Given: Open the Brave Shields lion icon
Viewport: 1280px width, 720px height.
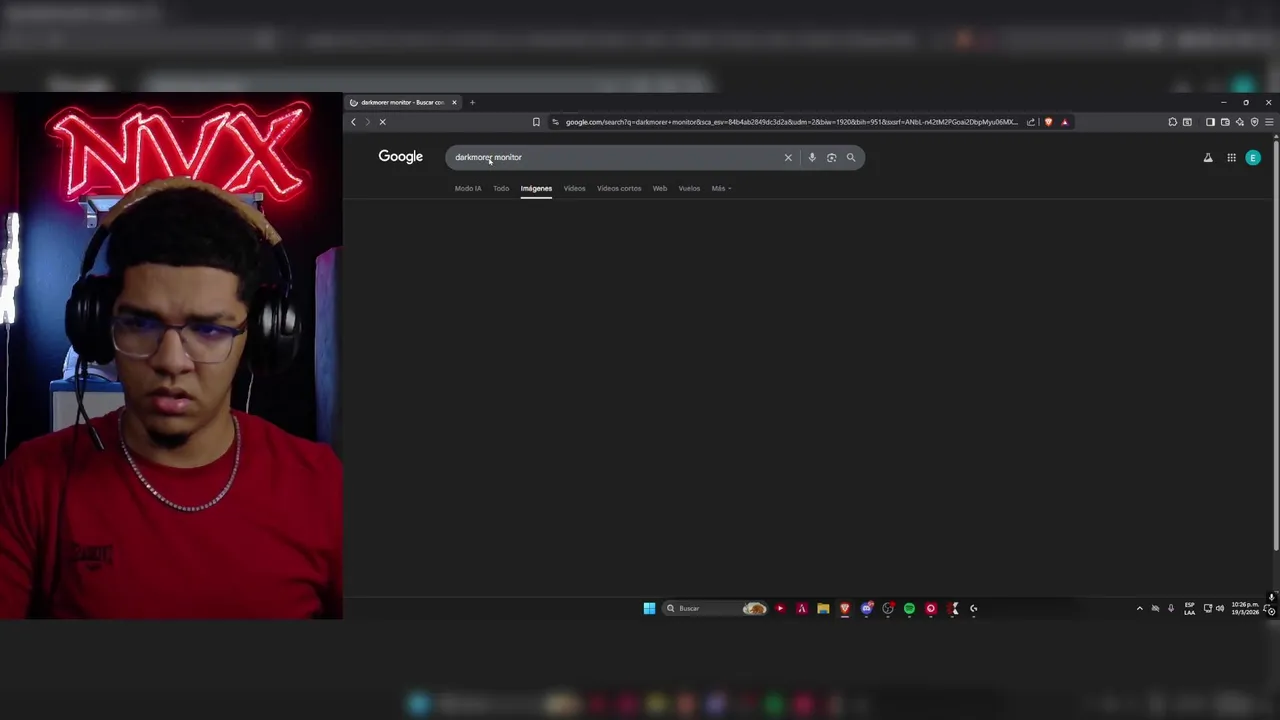Looking at the screenshot, I should tap(1048, 122).
